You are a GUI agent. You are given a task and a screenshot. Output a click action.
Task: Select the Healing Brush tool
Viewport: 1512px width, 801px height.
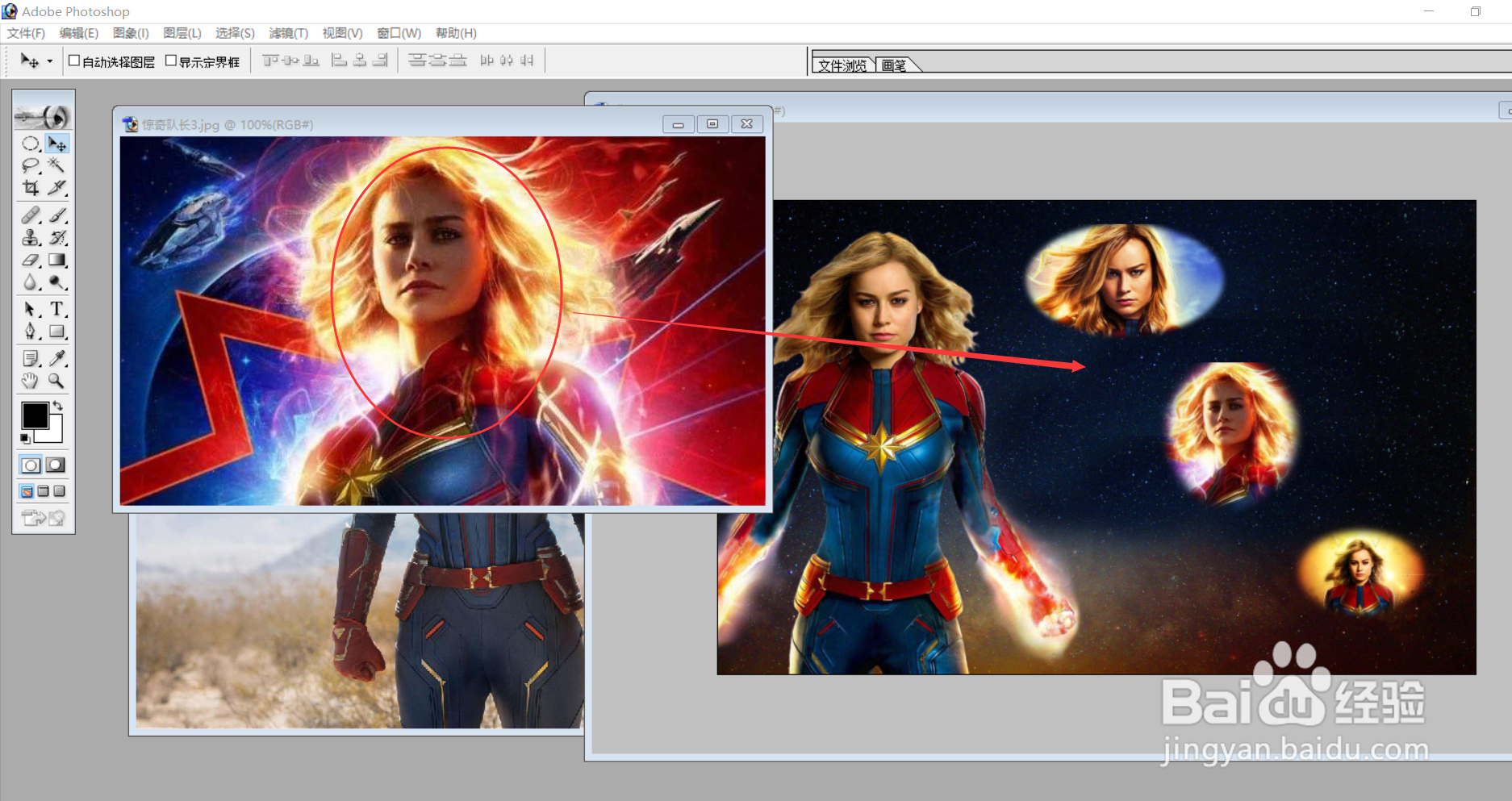31,215
